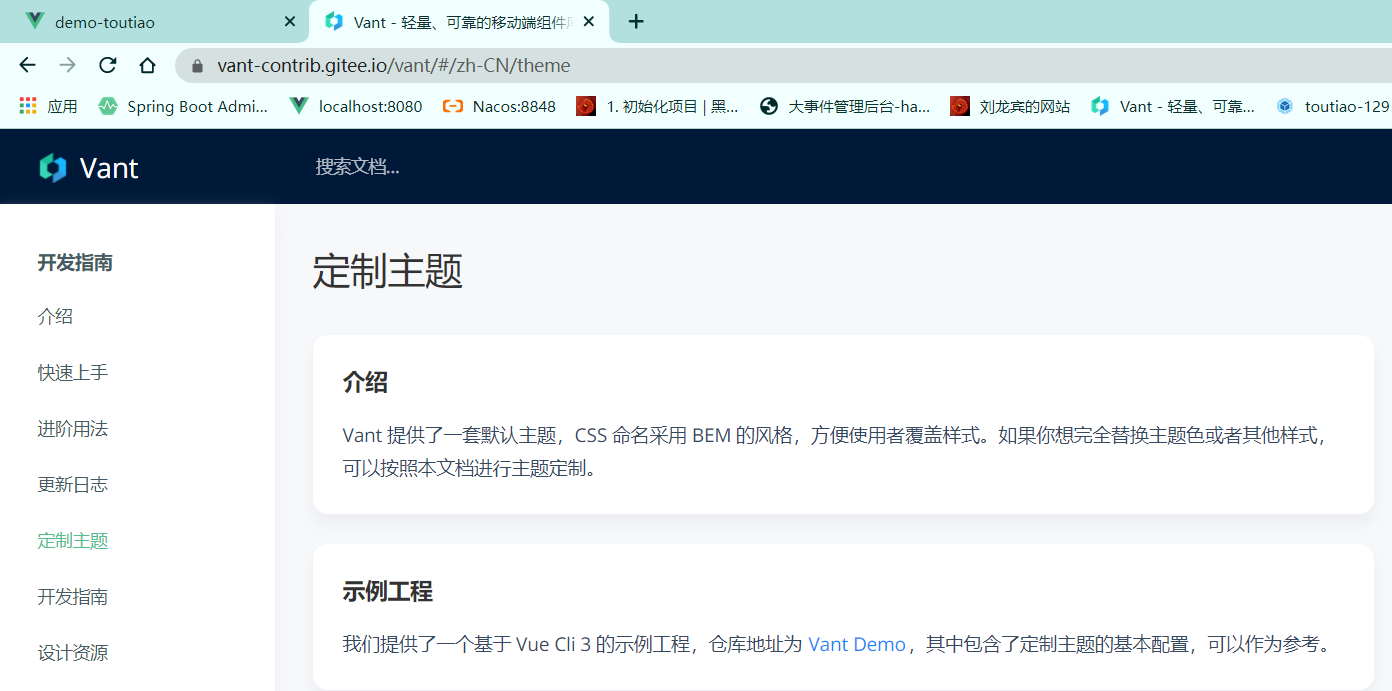Click the 示例工程 section heading
Screen dimensions: 1392x691
click(387, 591)
